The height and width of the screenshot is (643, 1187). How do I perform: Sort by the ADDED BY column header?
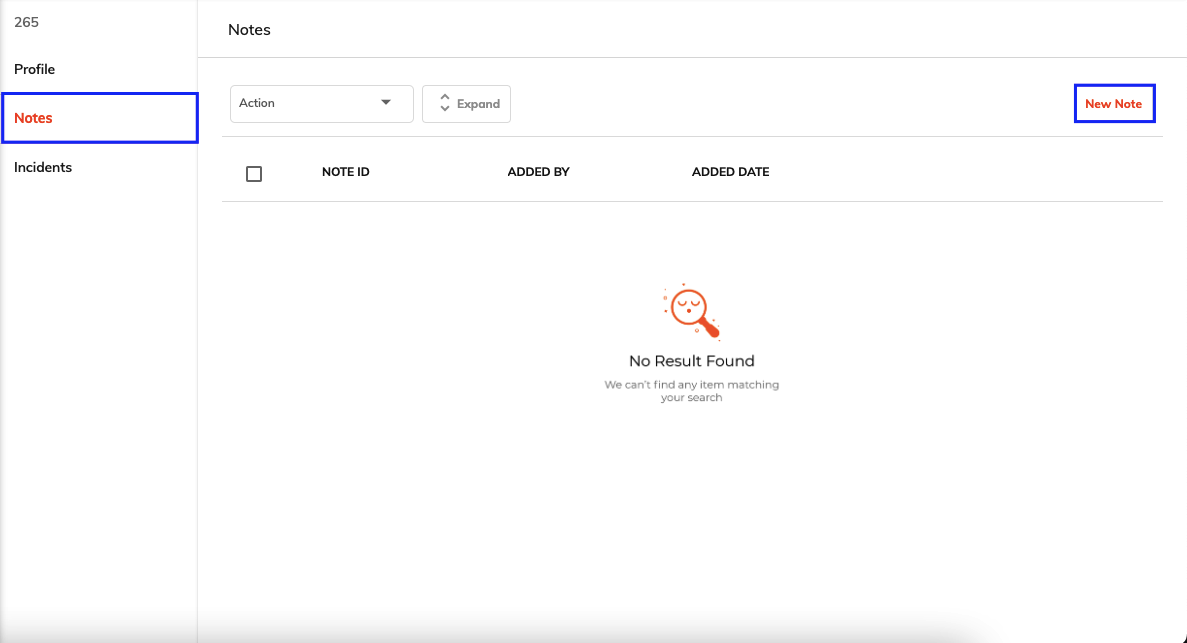click(538, 172)
